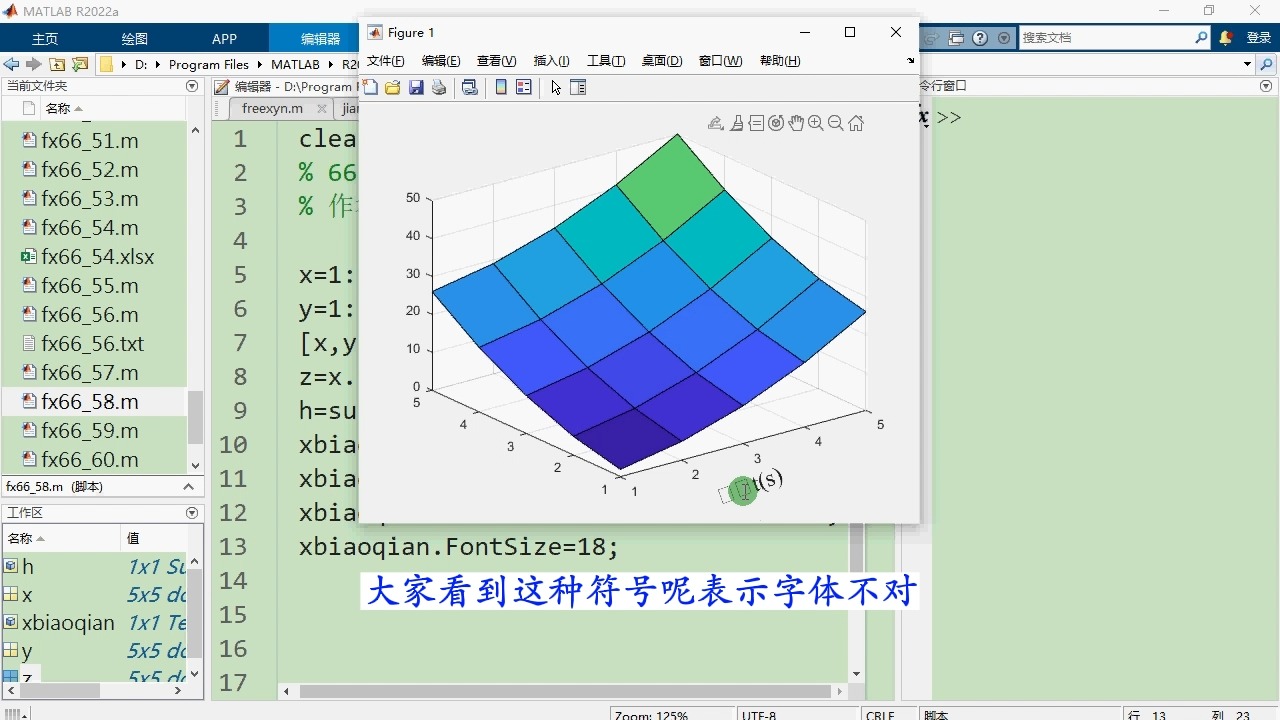The width and height of the screenshot is (1280, 720).
Task: Toggle the edit-plot selection arrow
Action: pos(556,87)
